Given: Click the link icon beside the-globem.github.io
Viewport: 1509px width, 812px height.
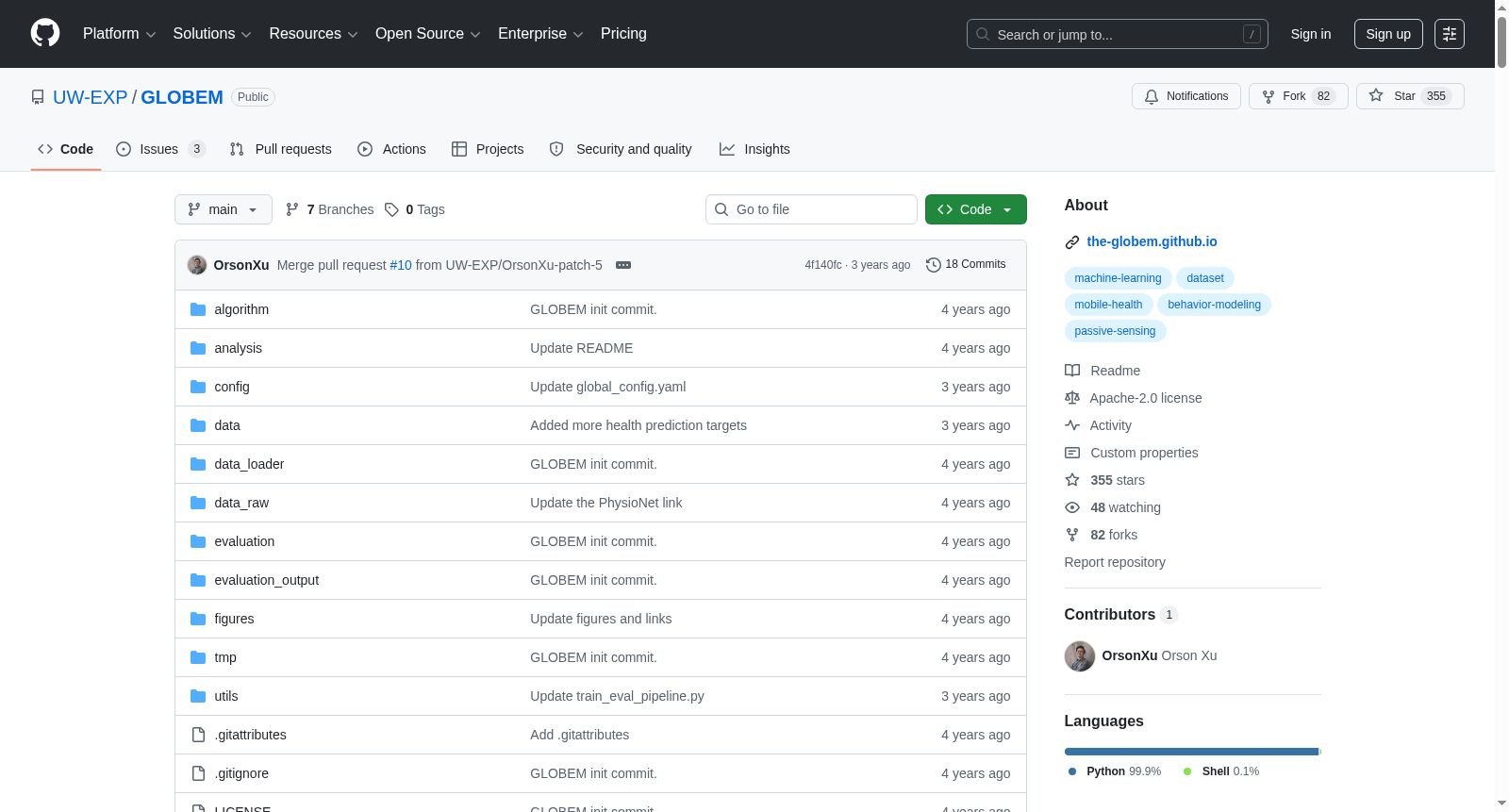Looking at the screenshot, I should click(x=1072, y=242).
